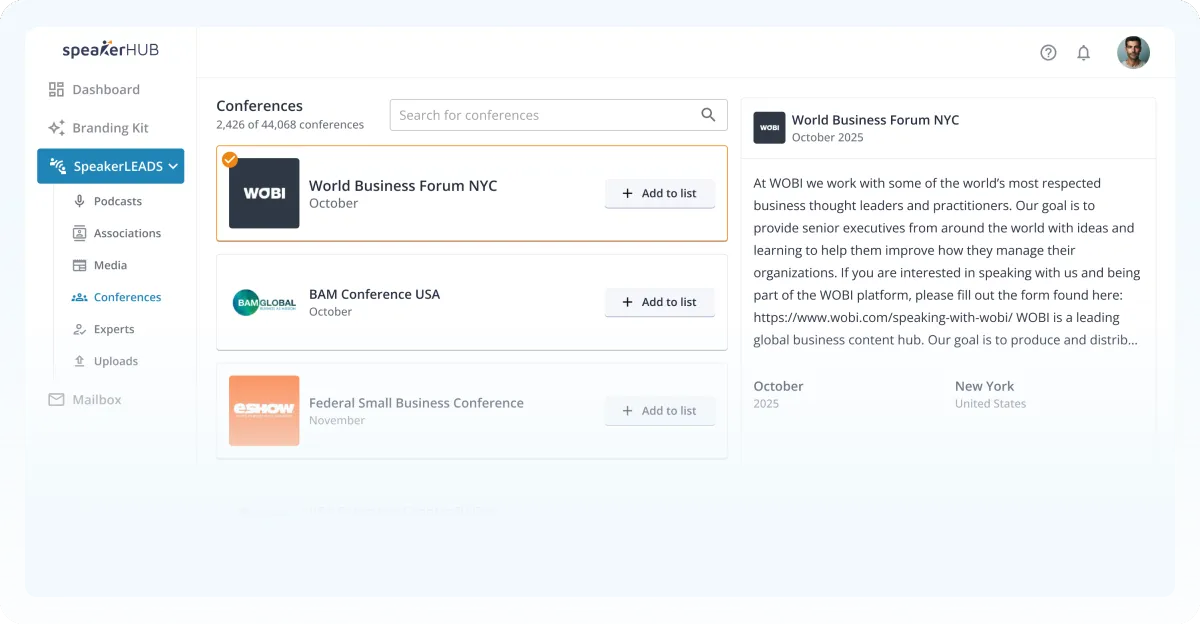1200x624 pixels.
Task: Click the New York location text
Action: pos(984,386)
